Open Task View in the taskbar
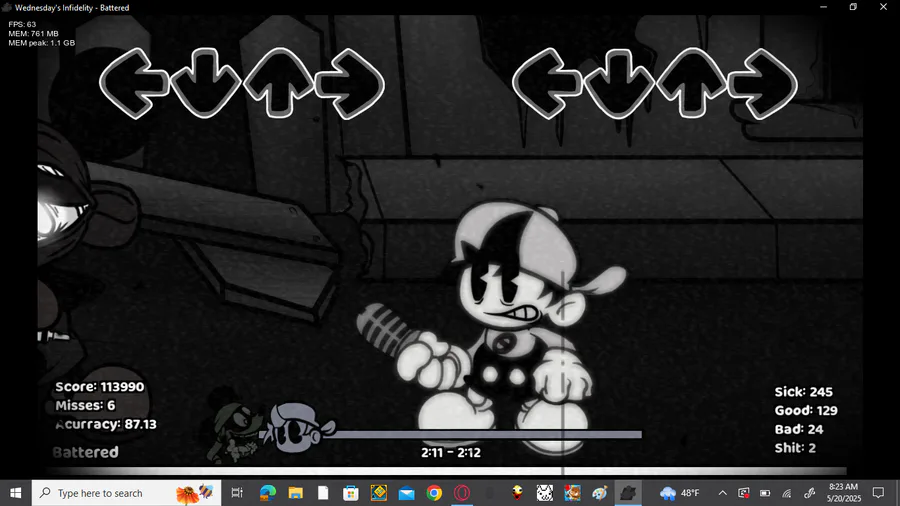The width and height of the screenshot is (900, 506). [x=236, y=493]
